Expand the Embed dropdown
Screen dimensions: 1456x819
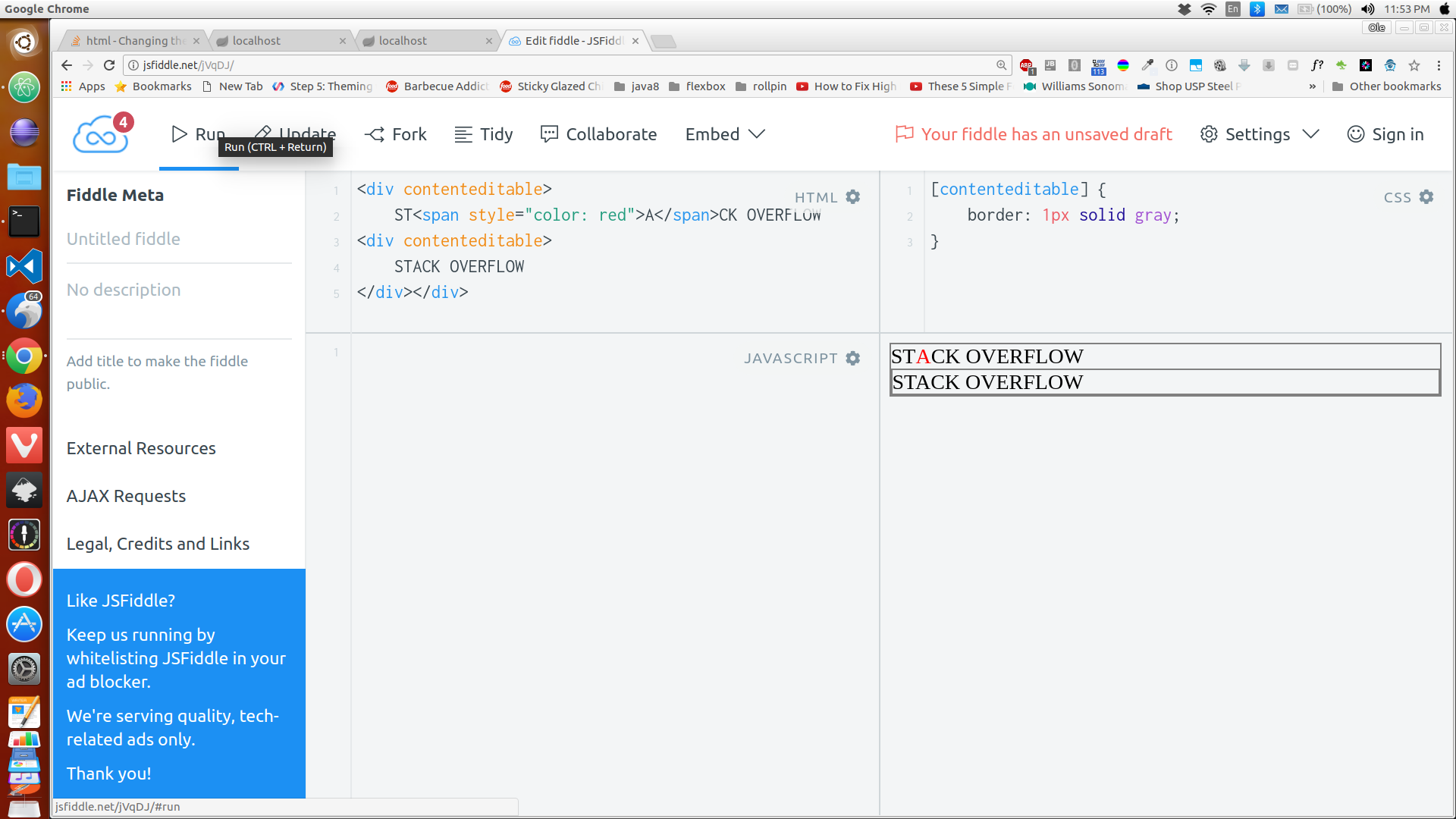tap(725, 134)
